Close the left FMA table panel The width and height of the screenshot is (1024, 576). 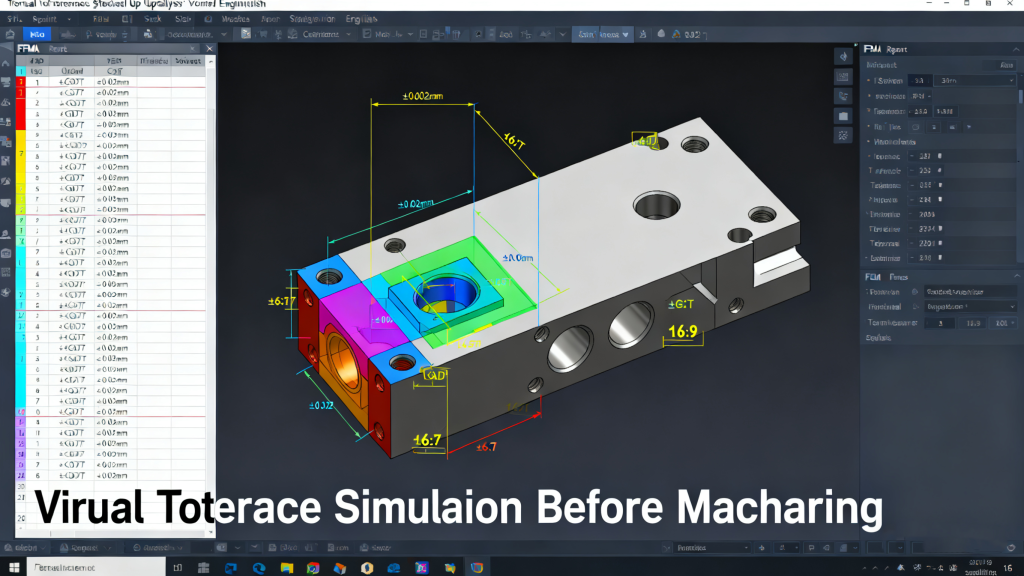(209, 48)
